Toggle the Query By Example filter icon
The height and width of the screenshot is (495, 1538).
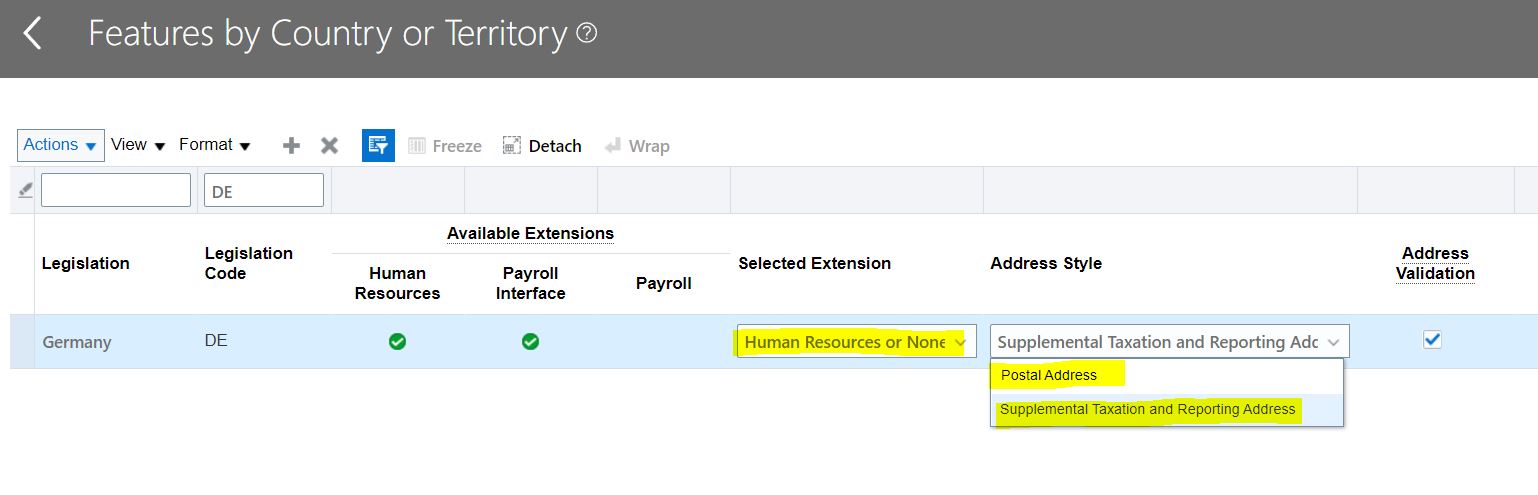(378, 145)
